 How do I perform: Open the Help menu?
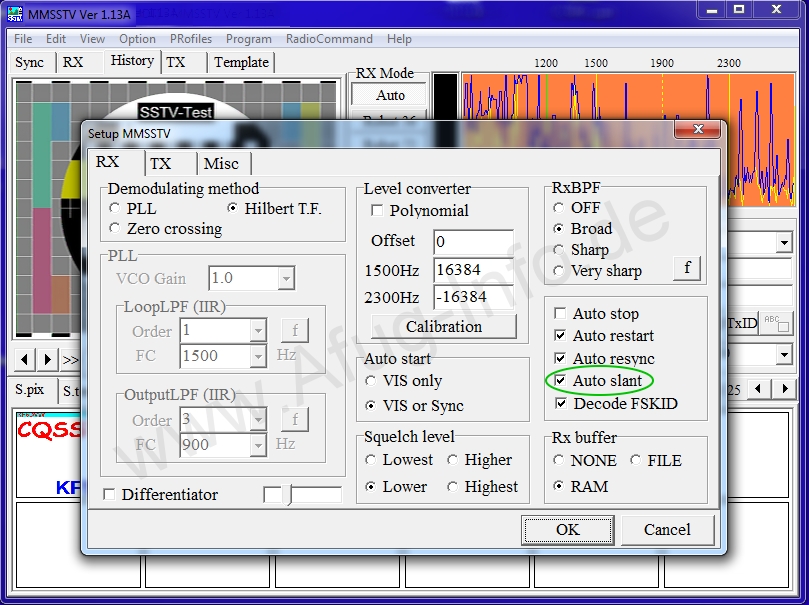pos(399,39)
